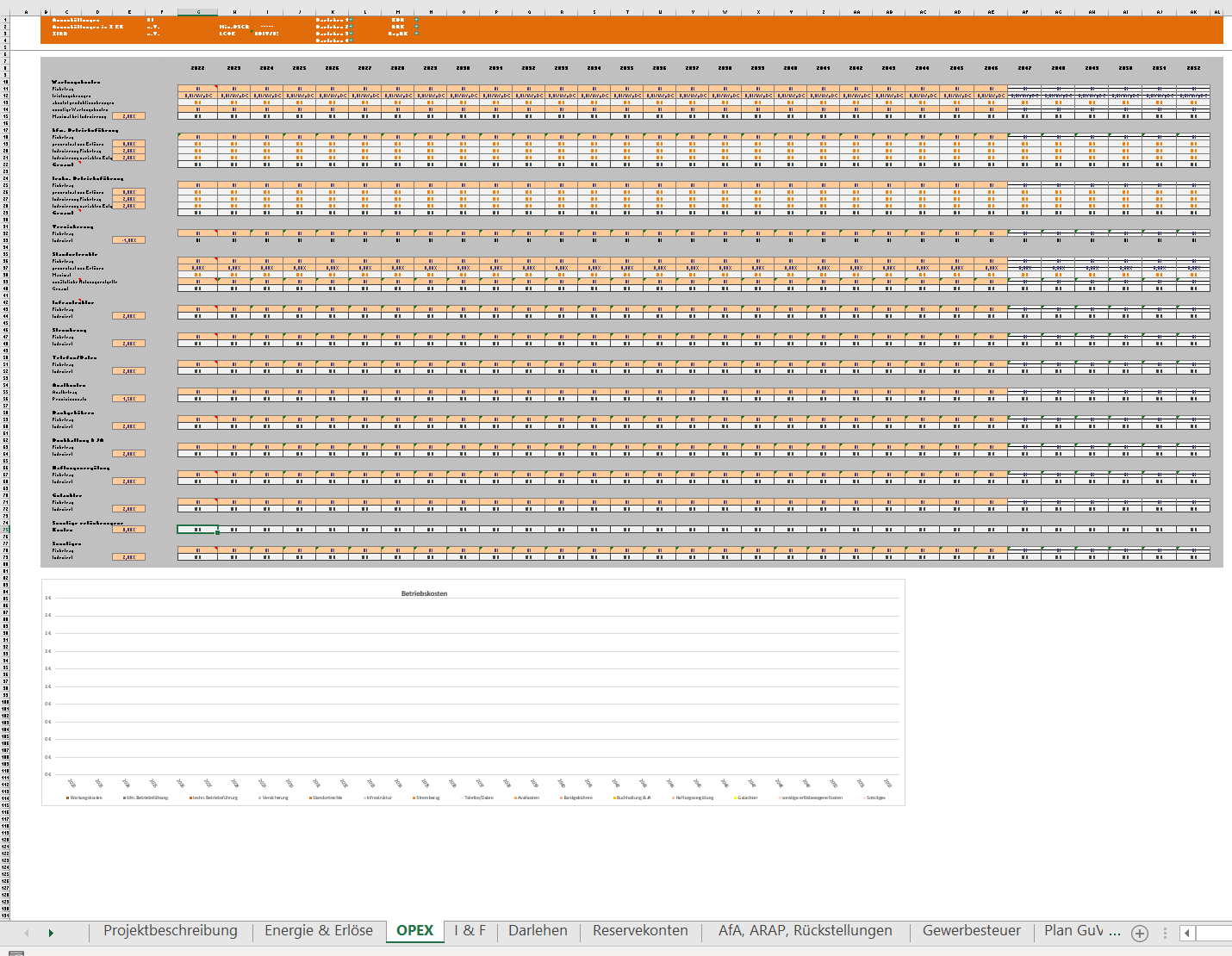Select the highlighted active cell in row 75
This screenshot has height=956, width=1232.
pyautogui.click(x=198, y=530)
